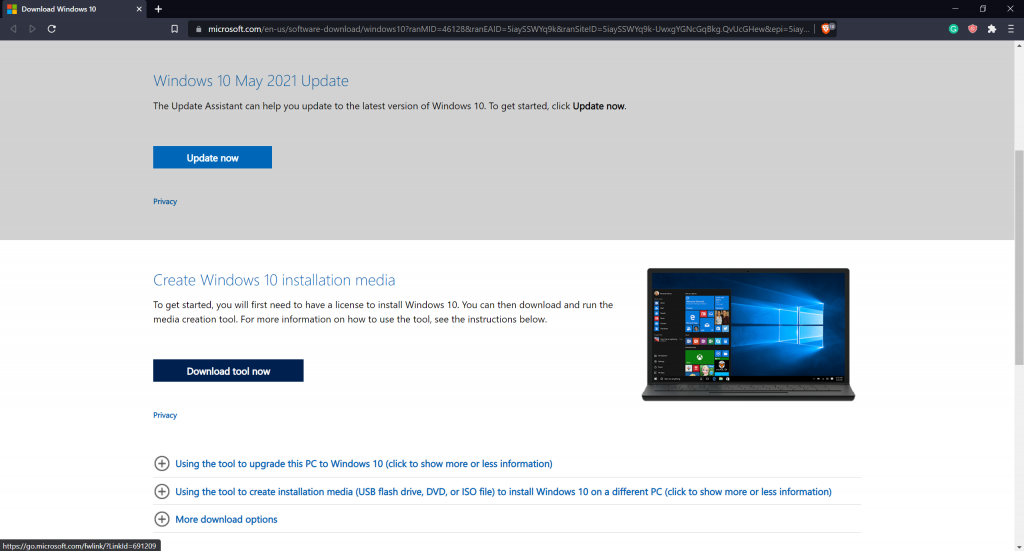Open Privacy link under Download tool now

coord(165,415)
